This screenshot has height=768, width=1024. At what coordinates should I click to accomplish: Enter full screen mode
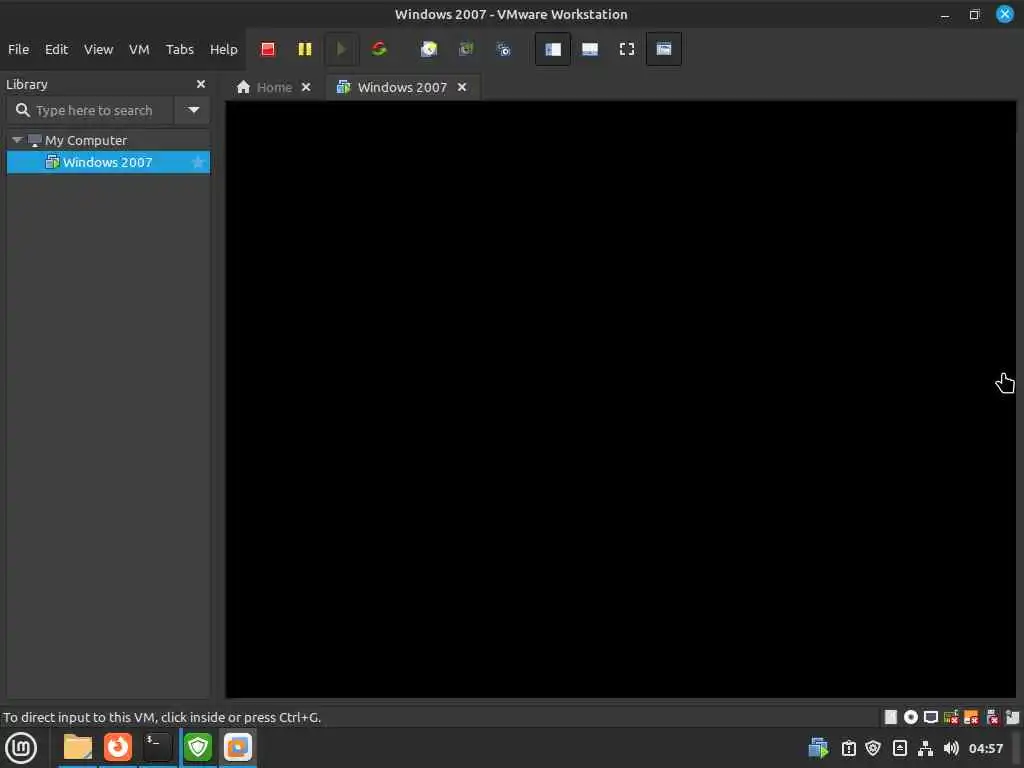coord(627,49)
